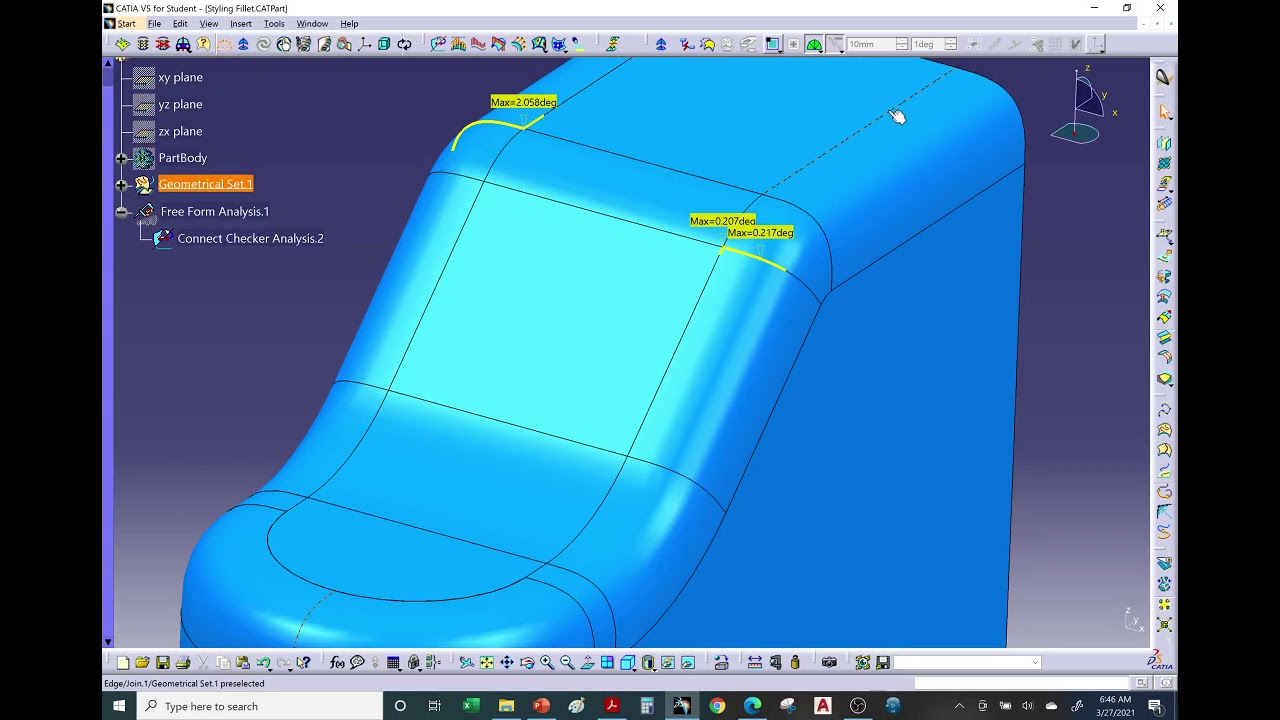Click the Isometric View cube icon
1280x720 pixels.
[x=627, y=662]
